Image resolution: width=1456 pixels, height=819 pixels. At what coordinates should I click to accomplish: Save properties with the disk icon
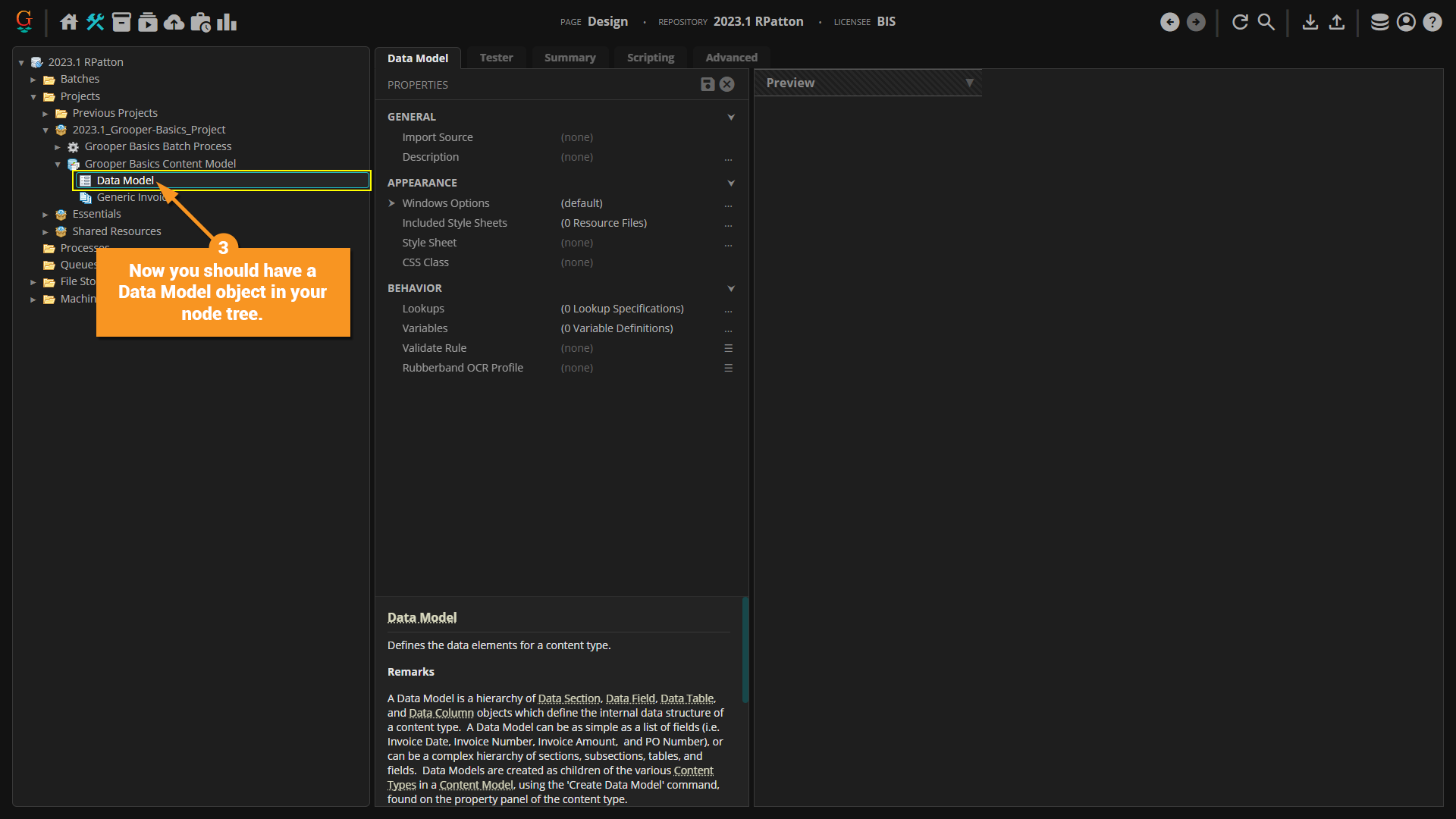tap(707, 84)
